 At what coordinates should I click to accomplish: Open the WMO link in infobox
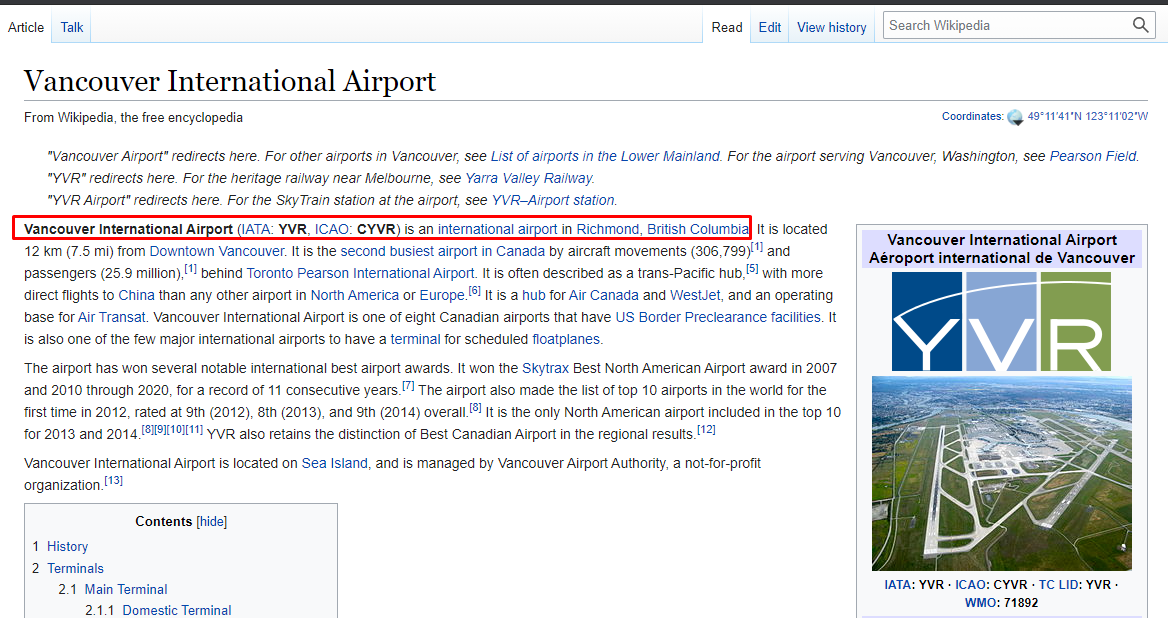click(x=981, y=602)
